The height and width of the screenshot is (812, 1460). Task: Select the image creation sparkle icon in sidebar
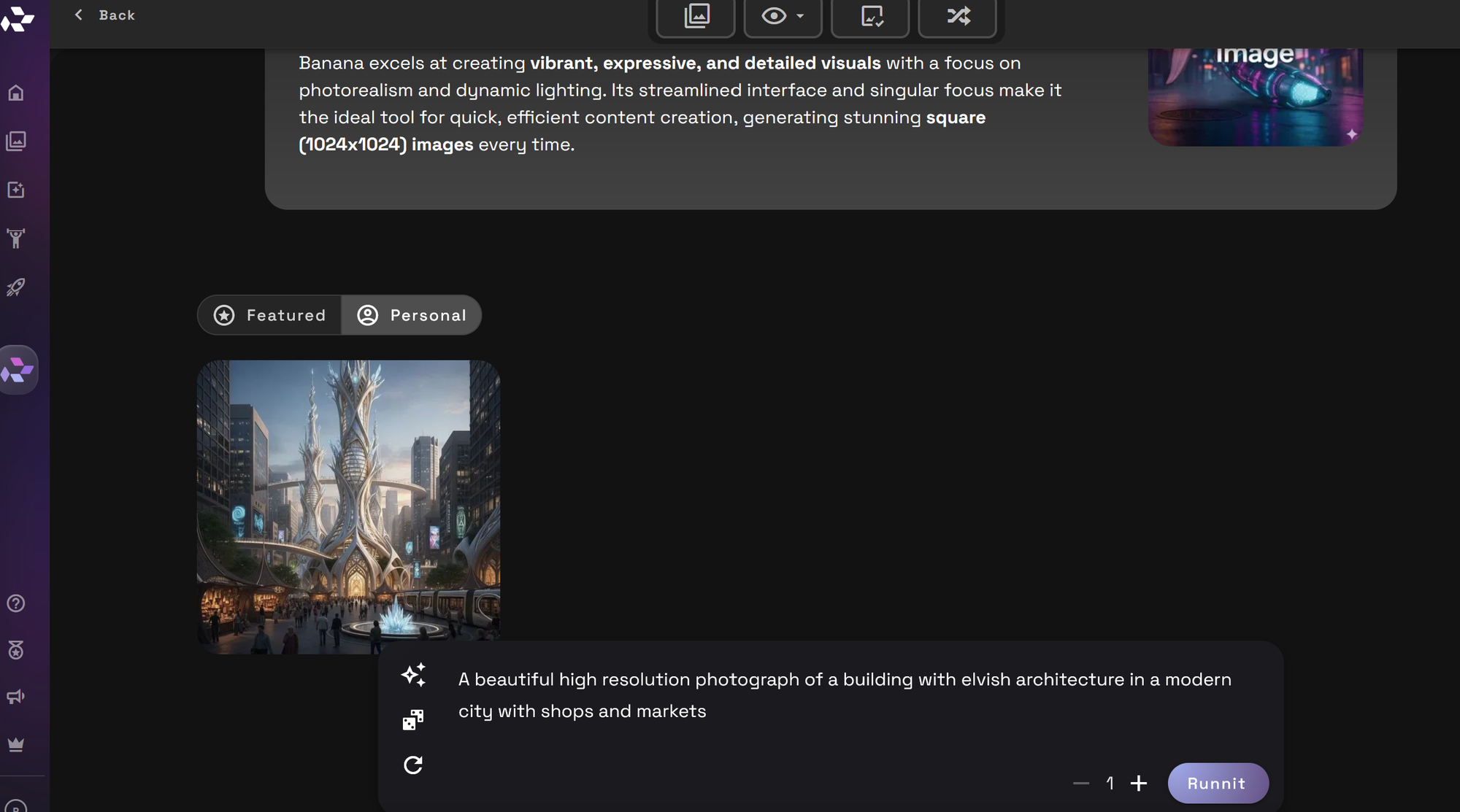click(x=15, y=190)
